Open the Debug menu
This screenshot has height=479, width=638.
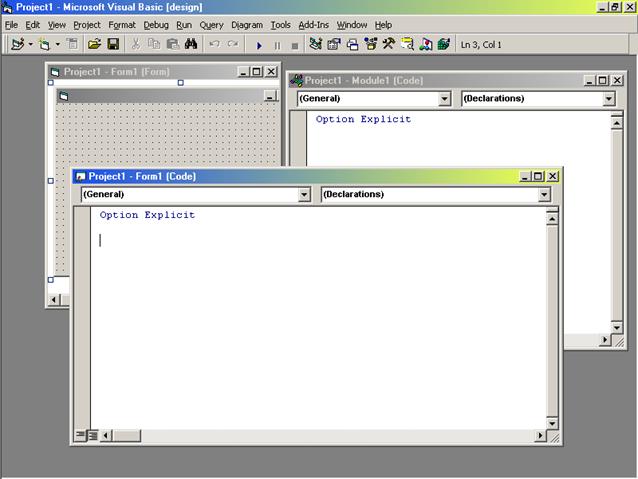click(156, 25)
